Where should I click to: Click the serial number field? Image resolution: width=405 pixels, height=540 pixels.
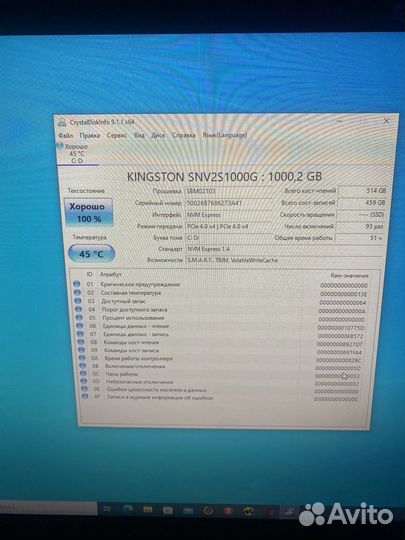229,203
